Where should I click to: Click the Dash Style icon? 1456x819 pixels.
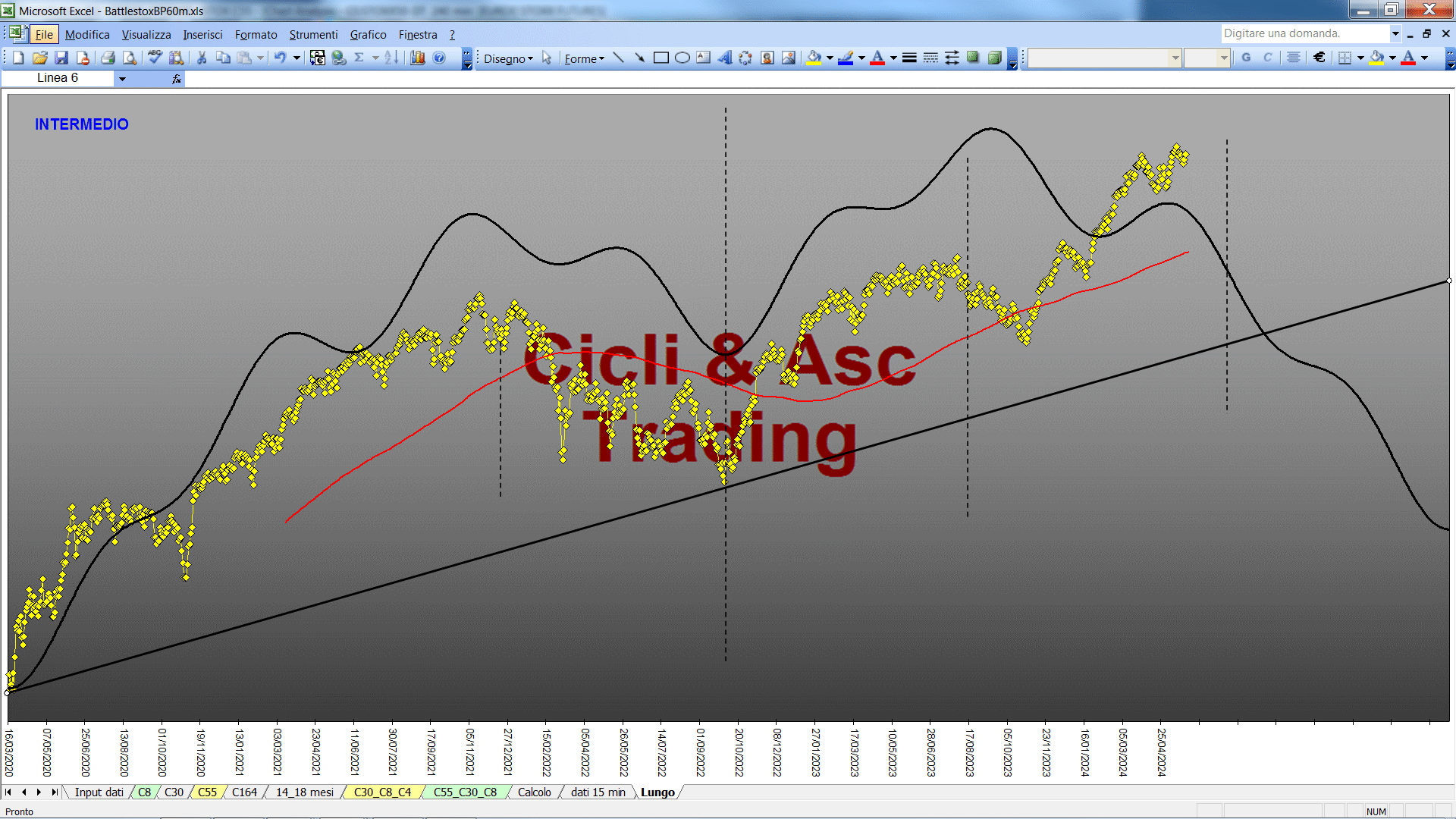point(930,58)
